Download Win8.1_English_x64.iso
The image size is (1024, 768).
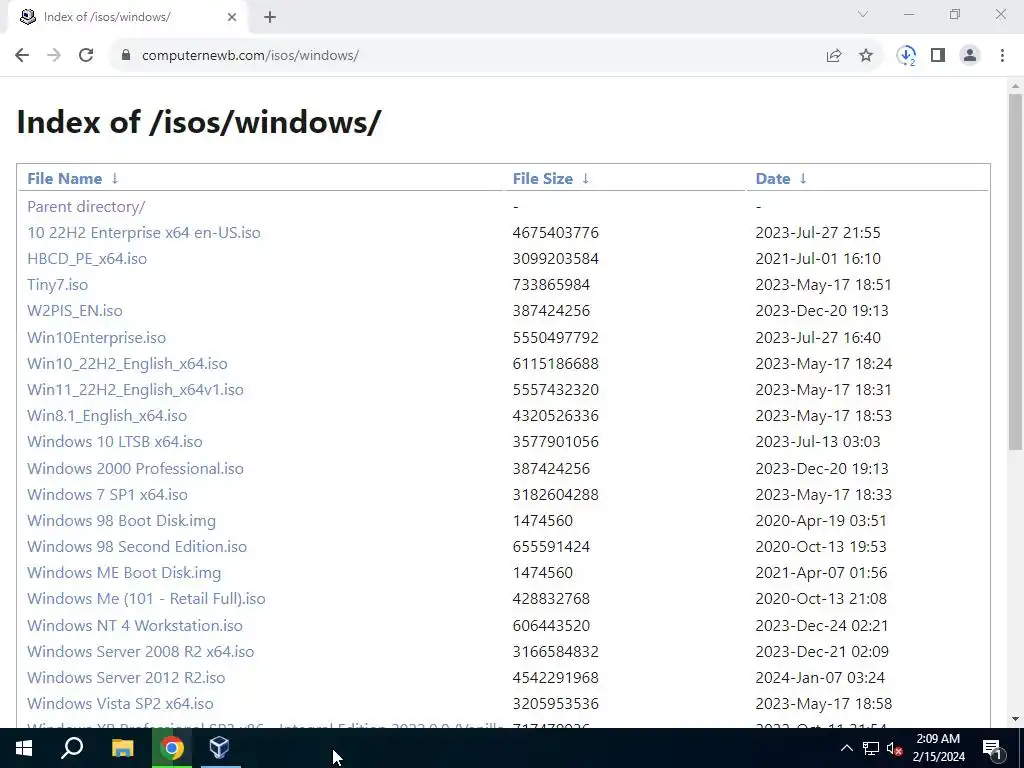tap(107, 416)
